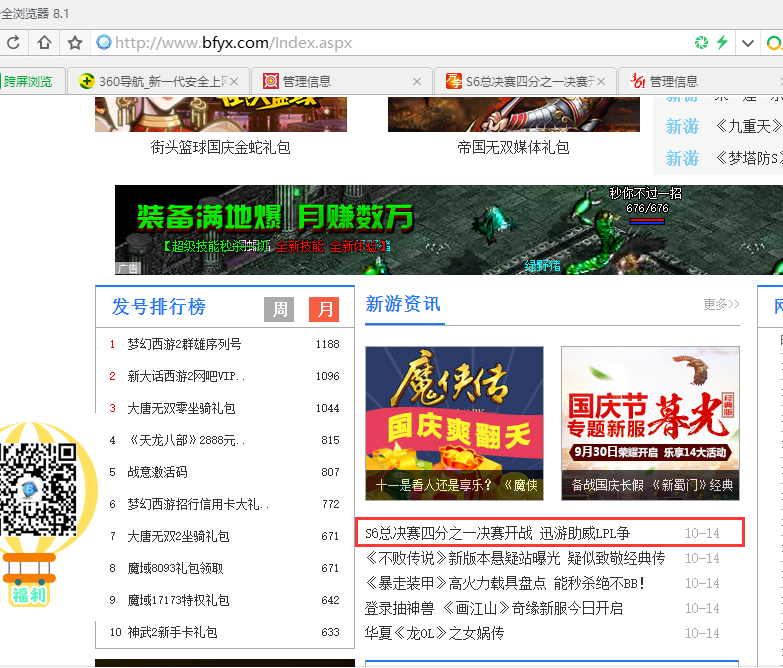Open the 国庆节专题新服 暮光 thumbnail
The width and height of the screenshot is (783, 668).
tap(650, 423)
